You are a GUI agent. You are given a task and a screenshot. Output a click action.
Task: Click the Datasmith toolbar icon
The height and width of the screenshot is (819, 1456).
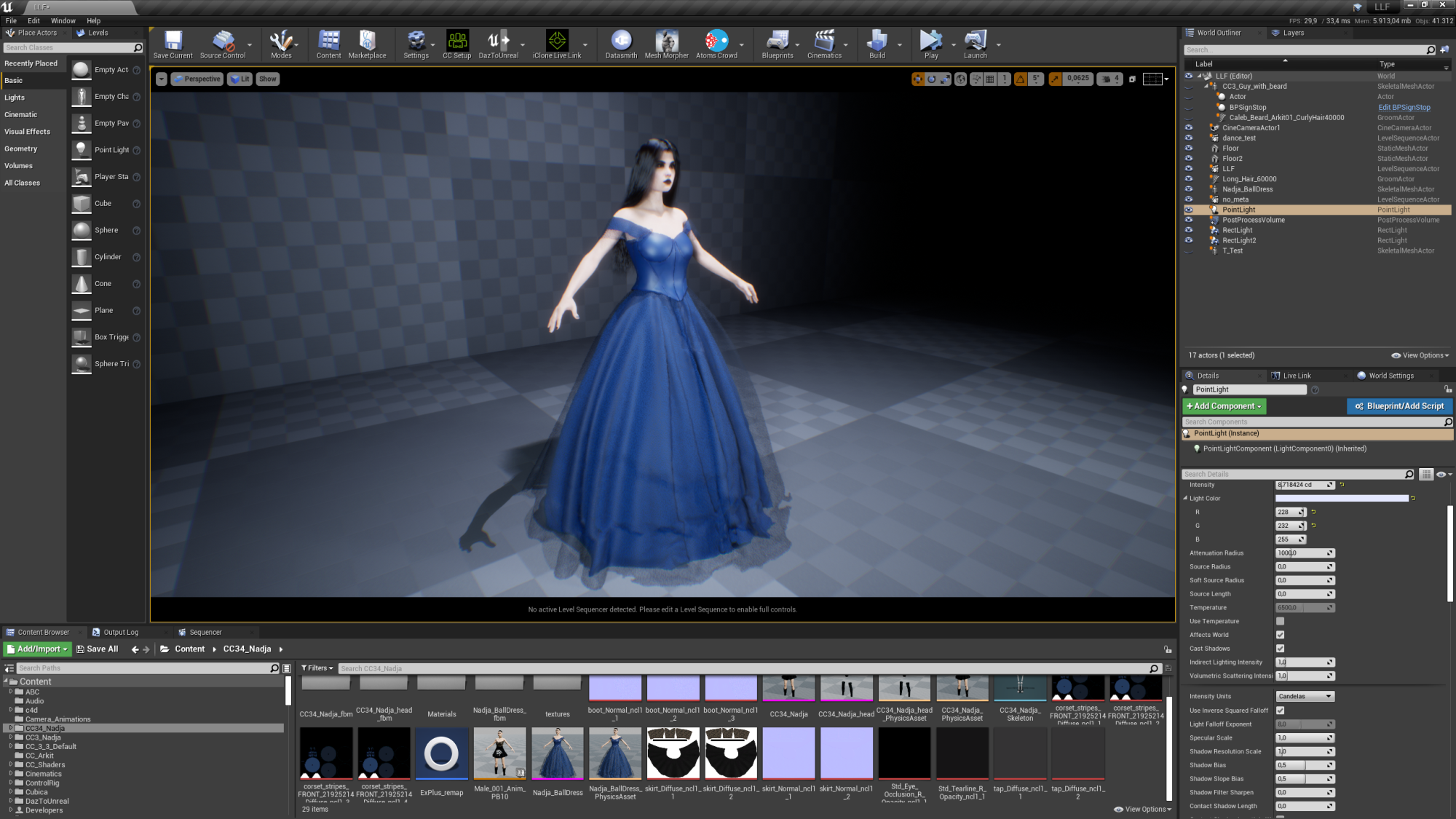point(621,44)
